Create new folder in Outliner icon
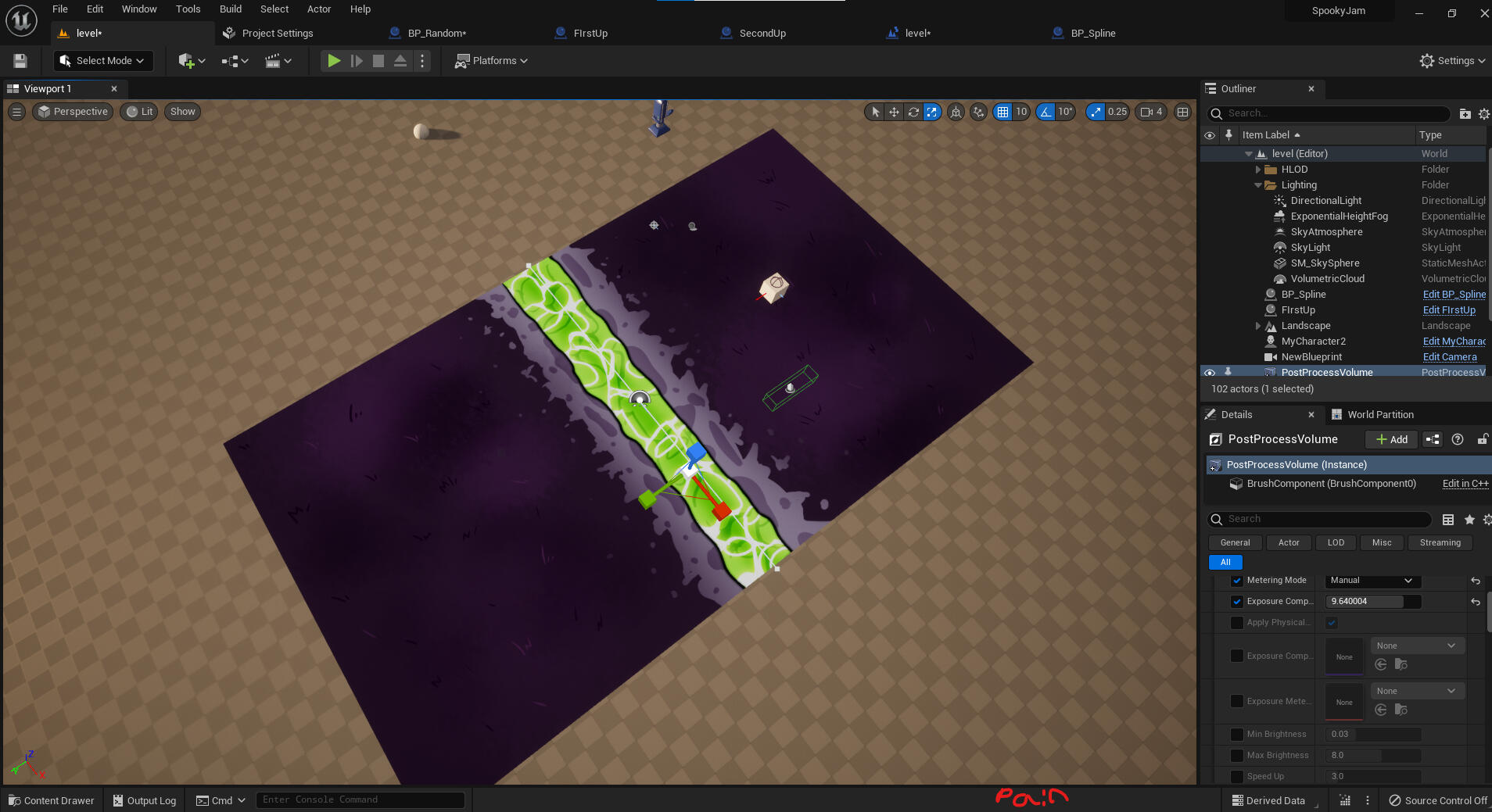Viewport: 1492px width, 812px height. click(1465, 114)
